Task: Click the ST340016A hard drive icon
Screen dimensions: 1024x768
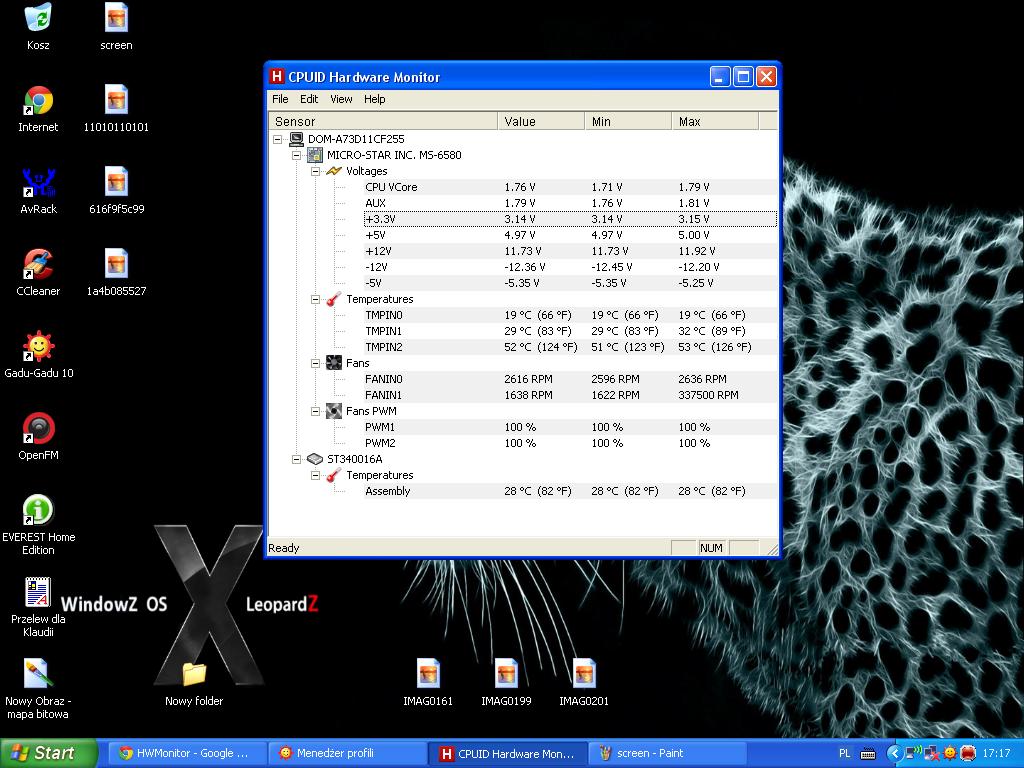Action: [315, 459]
